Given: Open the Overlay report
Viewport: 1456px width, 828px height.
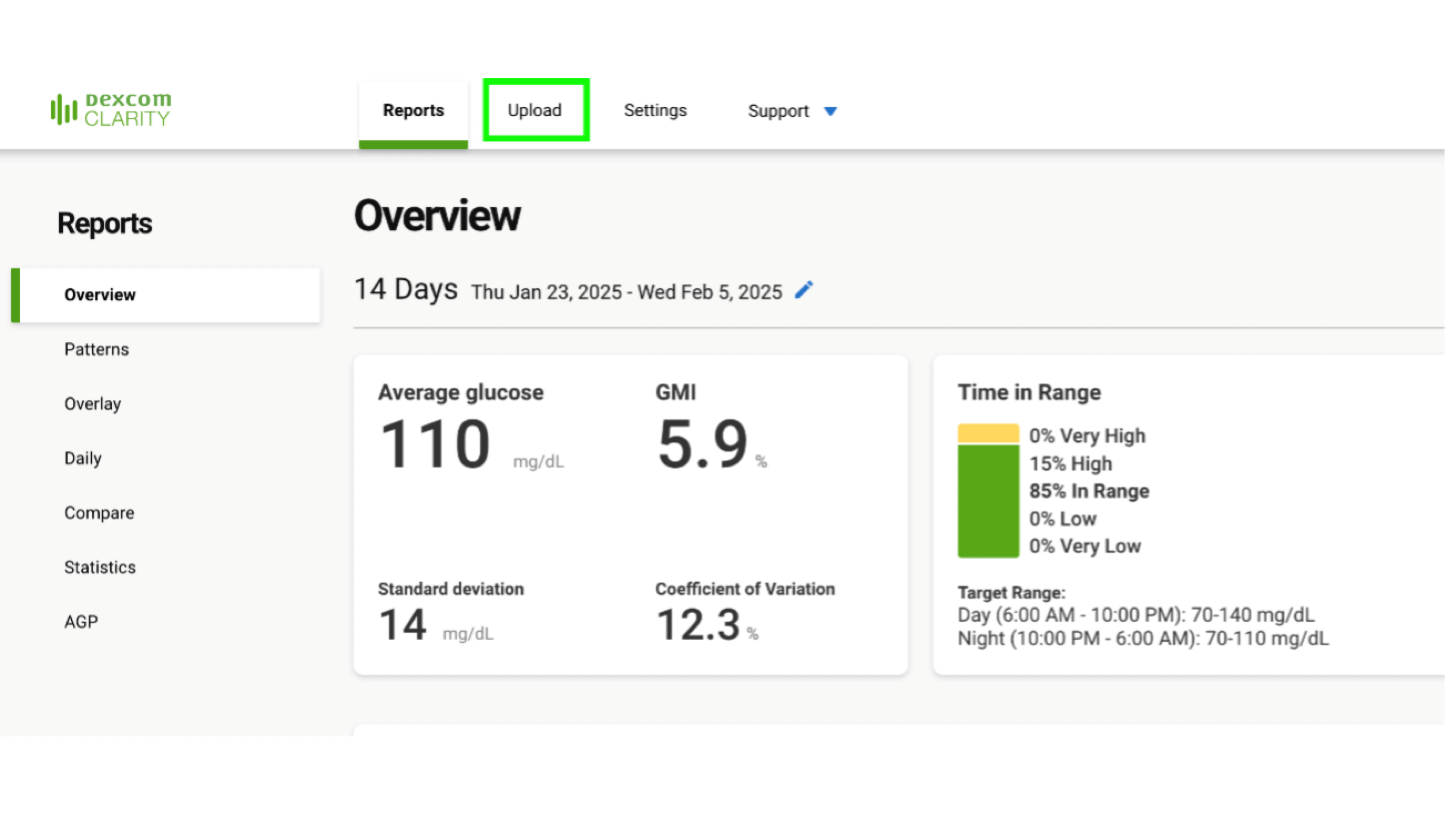Looking at the screenshot, I should 92,404.
